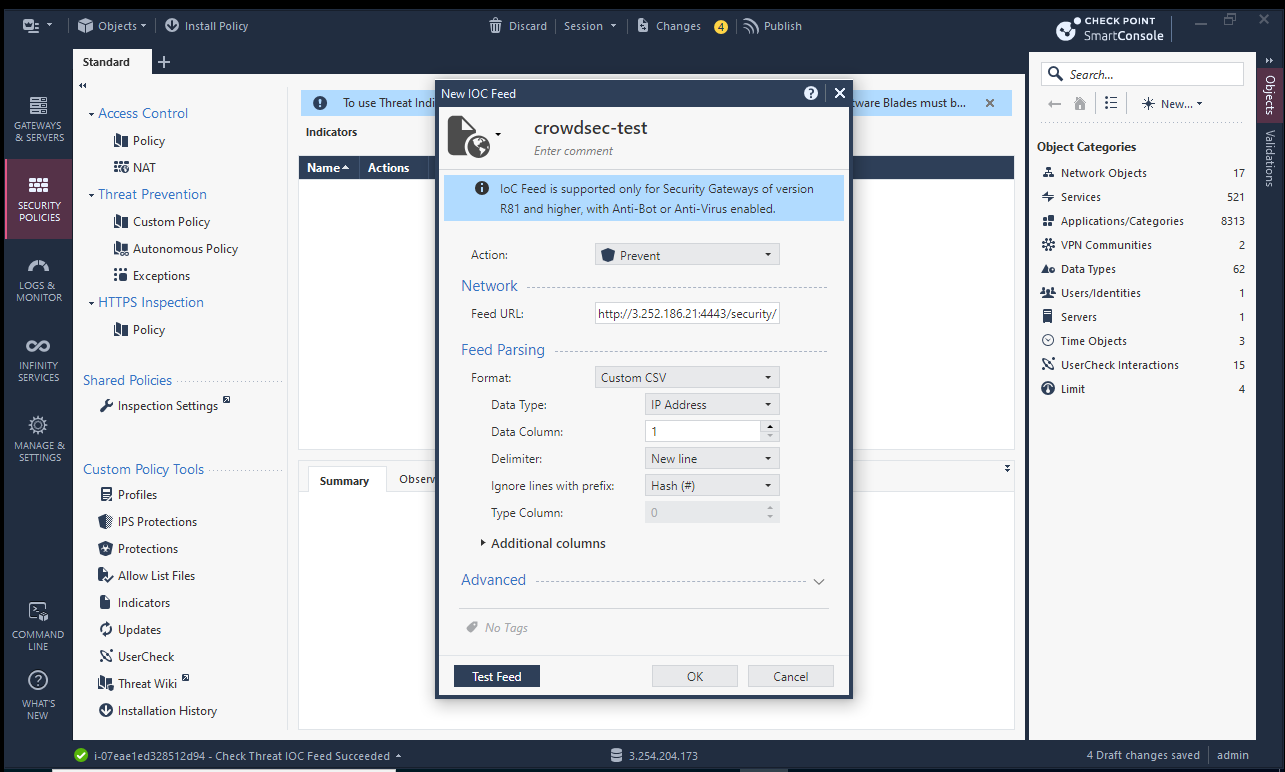Image resolution: width=1285 pixels, height=772 pixels.
Task: Open the Manage & Settings view
Action: coord(39,438)
